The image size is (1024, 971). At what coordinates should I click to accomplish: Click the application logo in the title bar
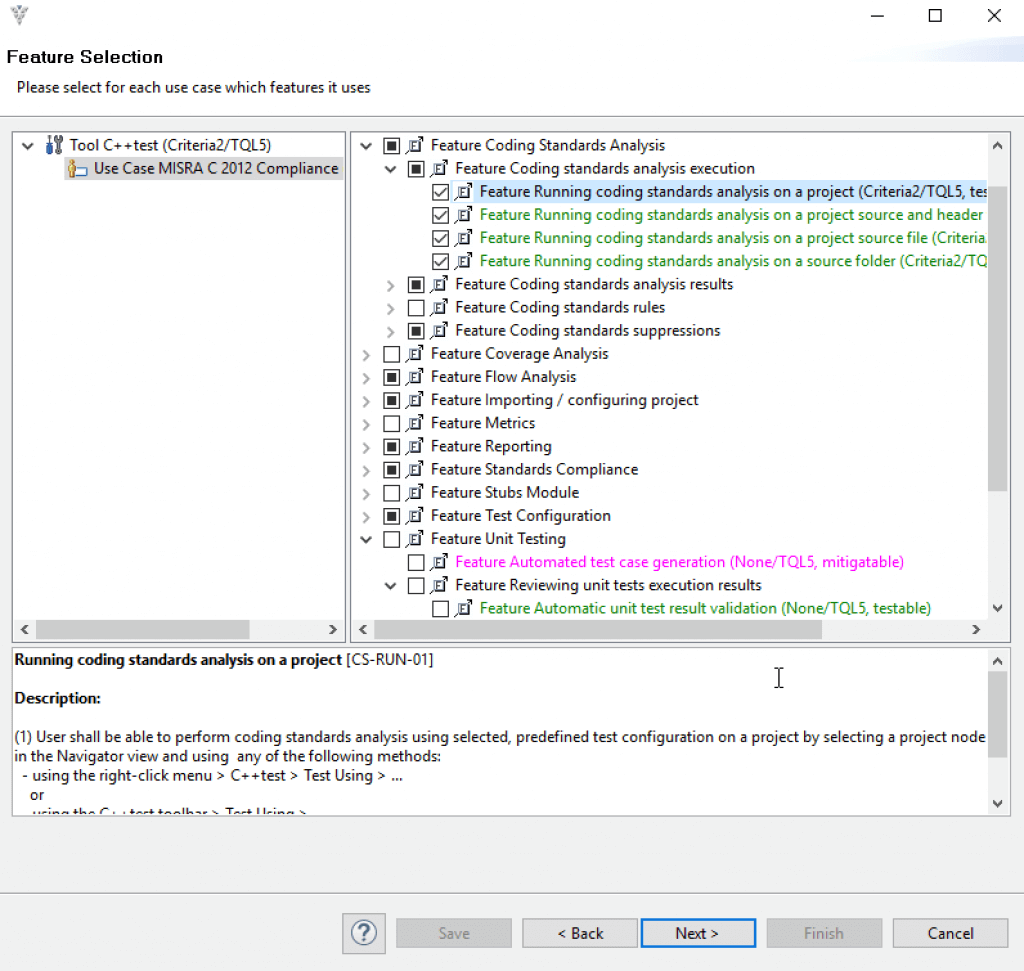[x=20, y=14]
